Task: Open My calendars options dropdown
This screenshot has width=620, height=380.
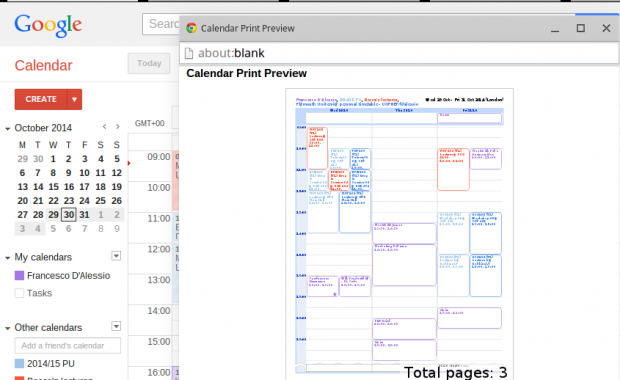Action: click(x=116, y=256)
